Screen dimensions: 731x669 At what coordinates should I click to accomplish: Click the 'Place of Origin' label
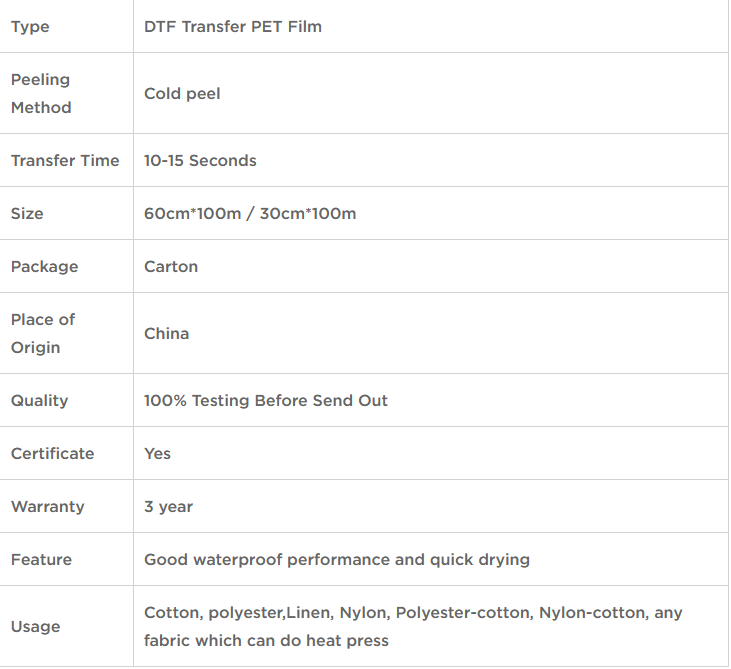coord(42,333)
